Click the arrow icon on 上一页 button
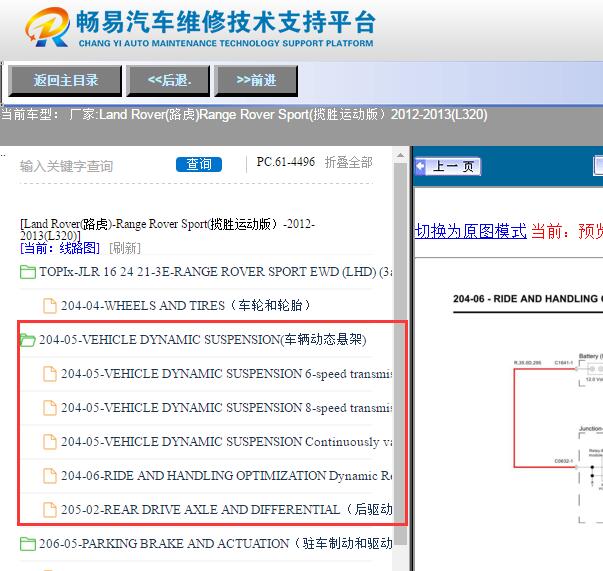The width and height of the screenshot is (603, 571). pos(420,166)
